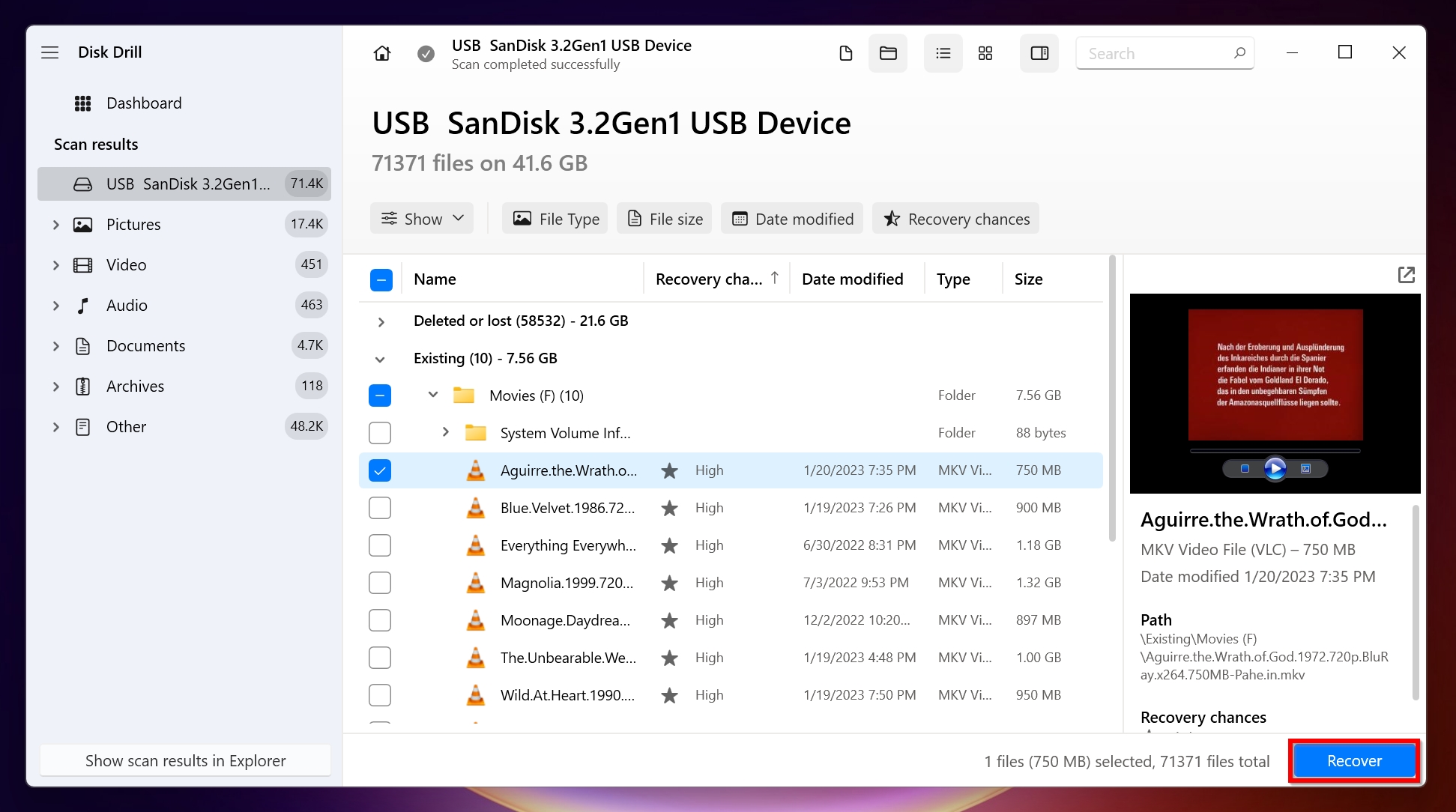This screenshot has width=1456, height=812.
Task: Expand the Video category in sidebar
Action: tap(55, 265)
